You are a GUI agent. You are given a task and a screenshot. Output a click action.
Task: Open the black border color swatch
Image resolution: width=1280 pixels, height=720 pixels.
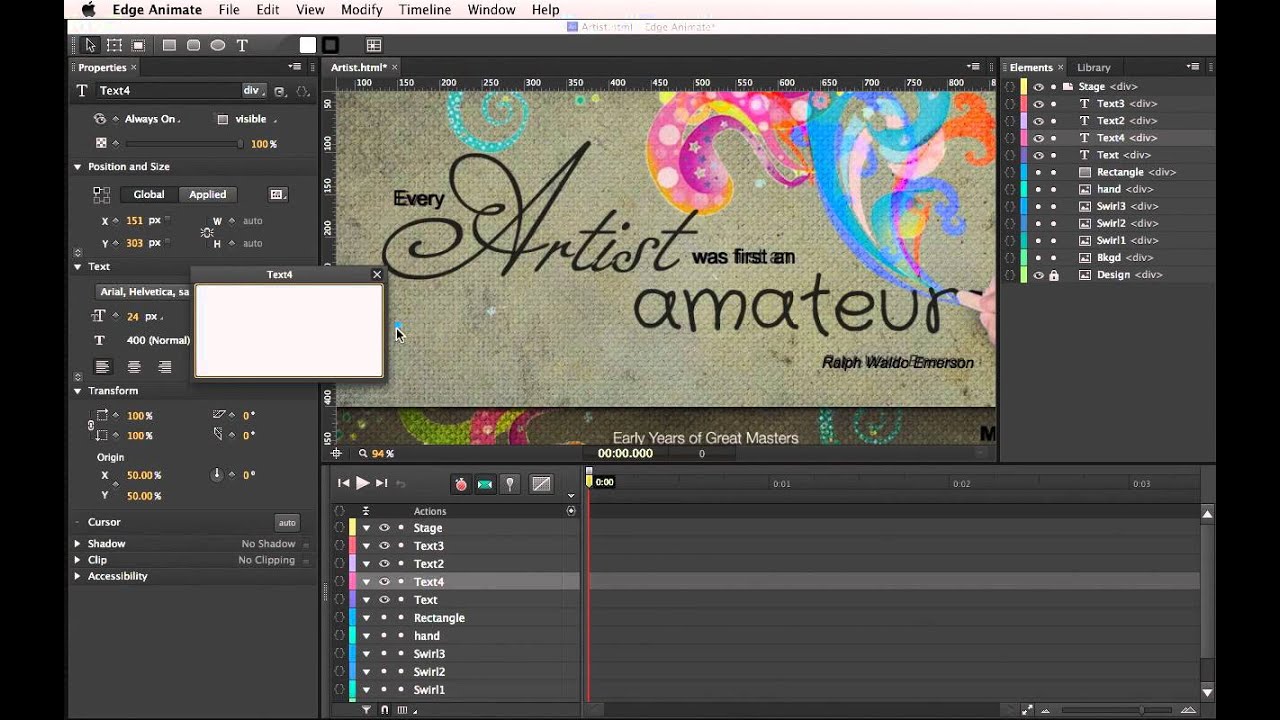click(x=330, y=45)
